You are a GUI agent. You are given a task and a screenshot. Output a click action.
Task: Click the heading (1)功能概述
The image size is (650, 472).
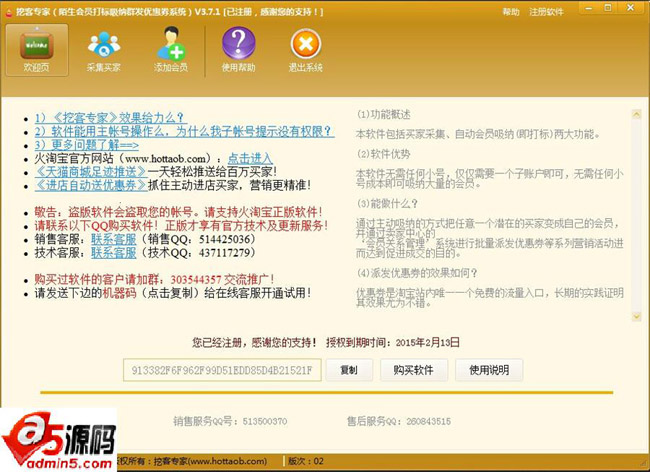pos(384,114)
